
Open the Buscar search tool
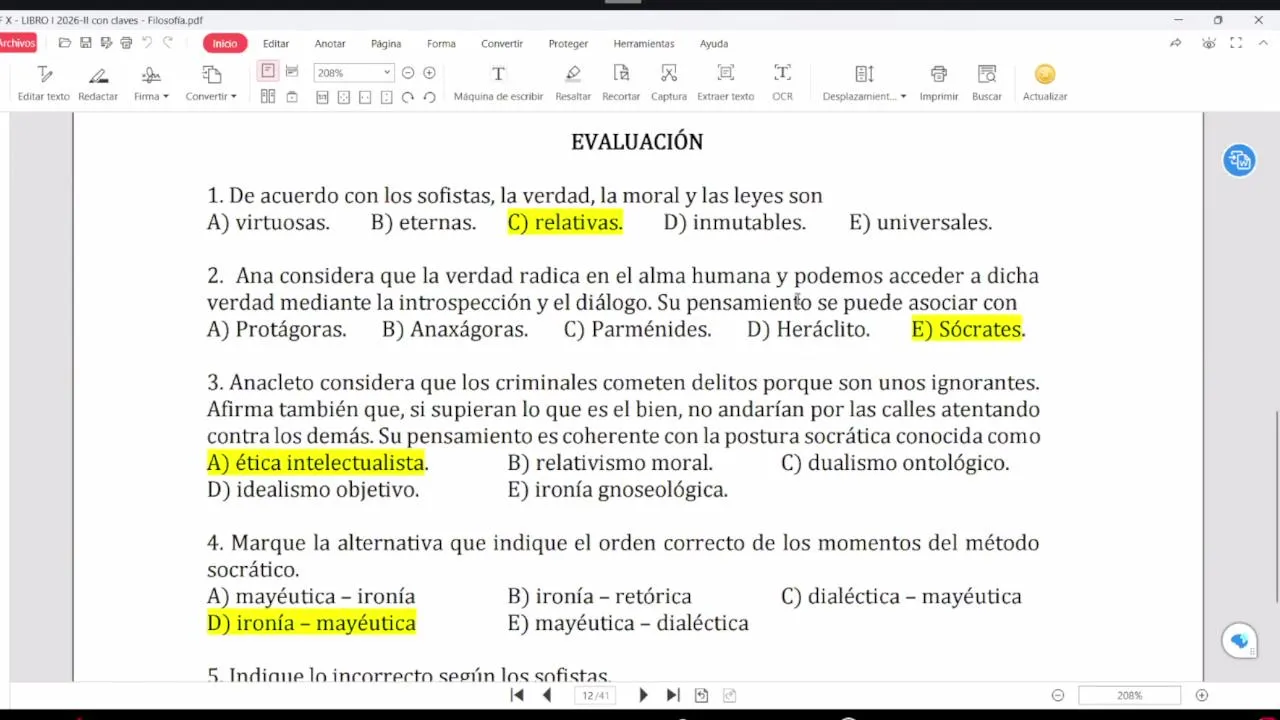(987, 83)
